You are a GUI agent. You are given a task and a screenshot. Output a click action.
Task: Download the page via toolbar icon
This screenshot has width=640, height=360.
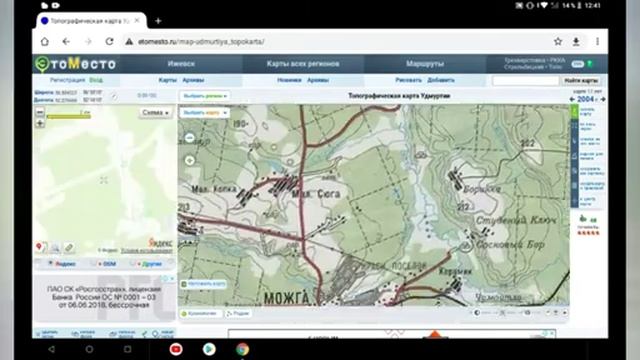pyautogui.click(x=576, y=41)
